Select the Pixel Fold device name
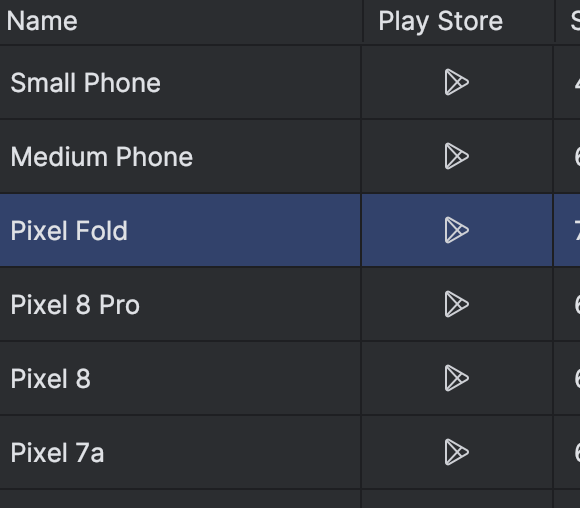Viewport: 580px width, 508px height. (x=69, y=231)
